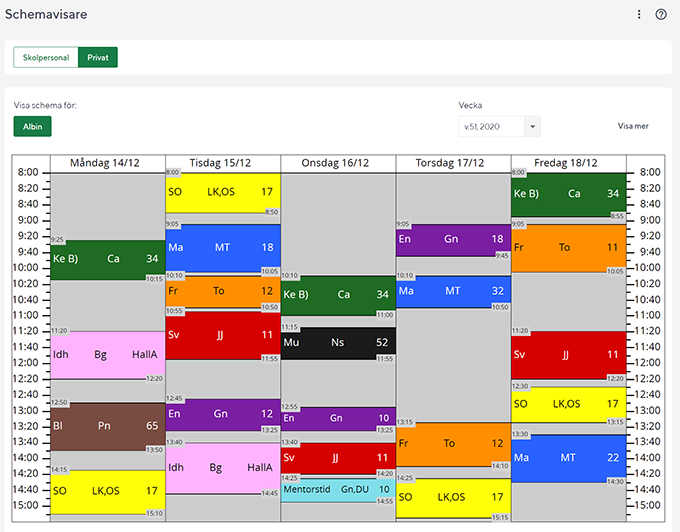Click the Onsdag 16/12 day header
The width and height of the screenshot is (680, 532).
click(338, 163)
